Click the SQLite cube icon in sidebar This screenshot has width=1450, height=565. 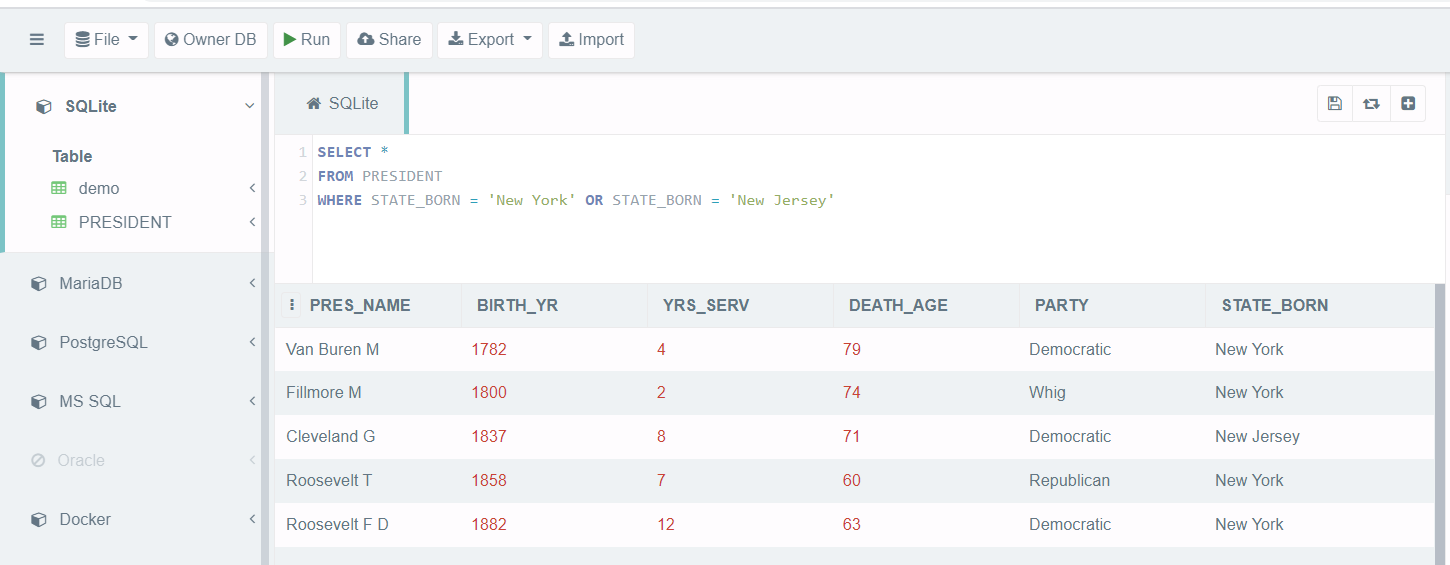coord(43,107)
